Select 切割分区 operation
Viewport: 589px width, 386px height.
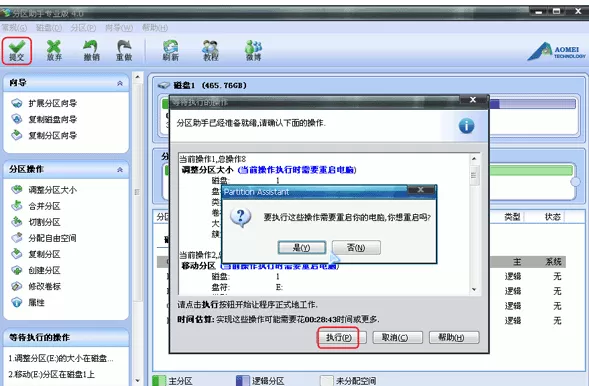tap(44, 222)
